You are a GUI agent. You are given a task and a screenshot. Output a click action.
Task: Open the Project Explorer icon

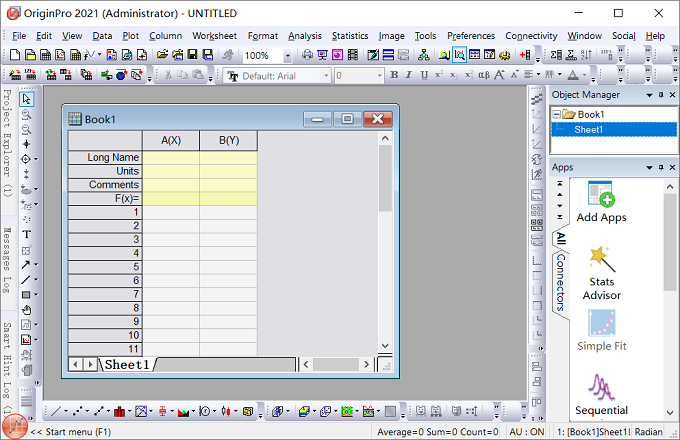(444, 55)
